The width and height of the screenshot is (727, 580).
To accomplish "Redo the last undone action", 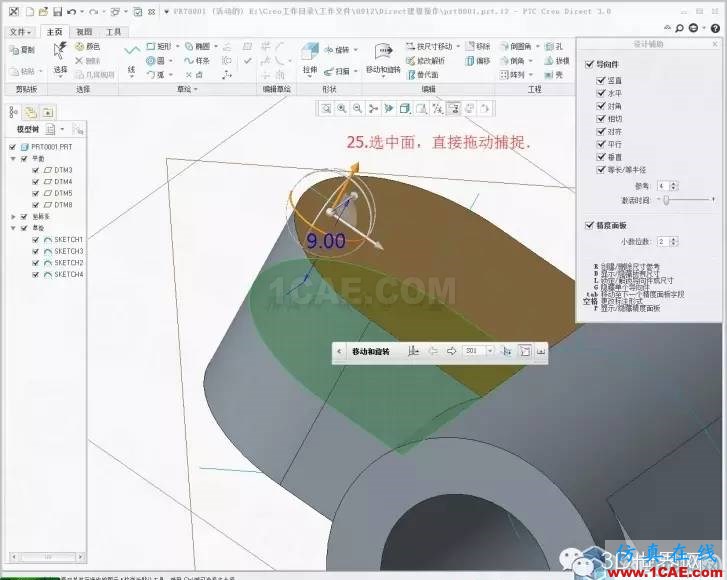I will (94, 12).
